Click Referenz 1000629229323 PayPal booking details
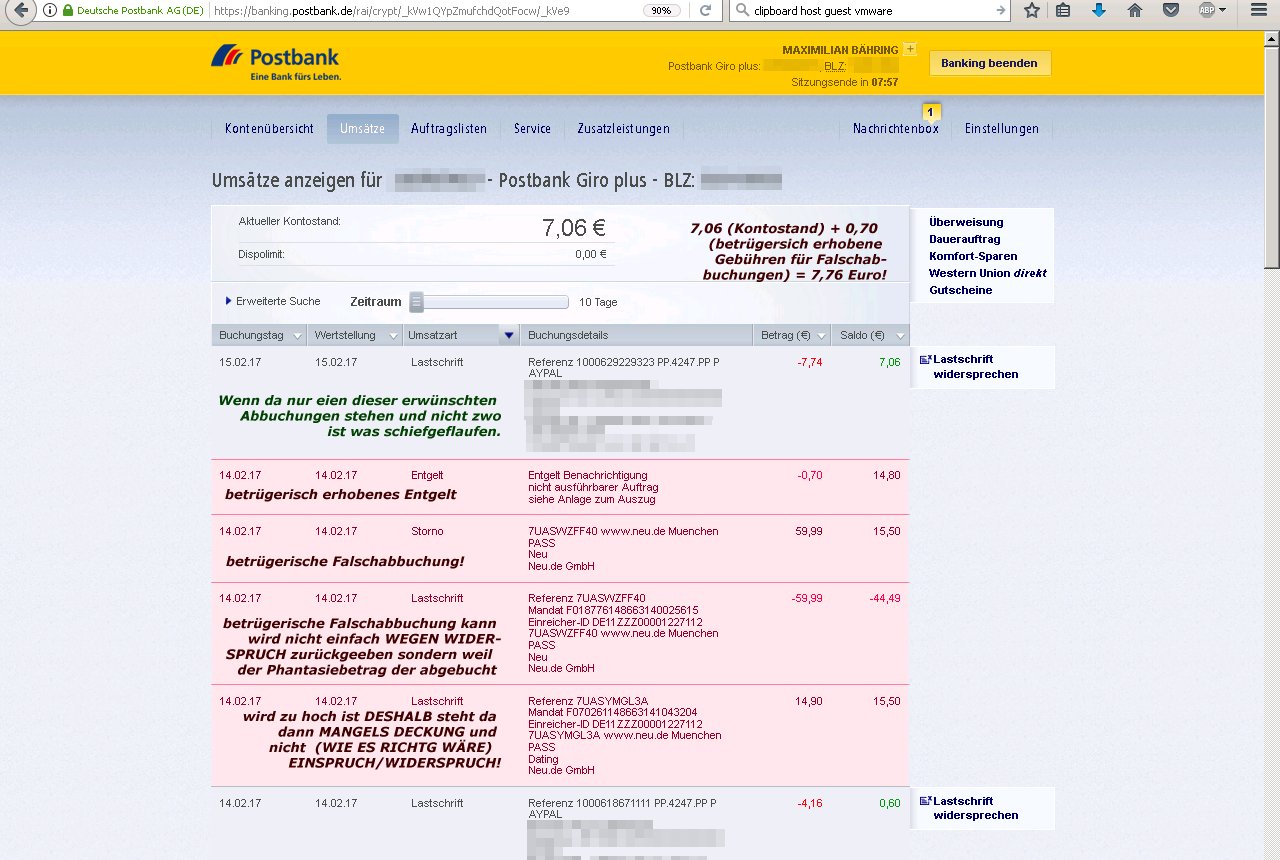1280x860 pixels. click(x=623, y=367)
